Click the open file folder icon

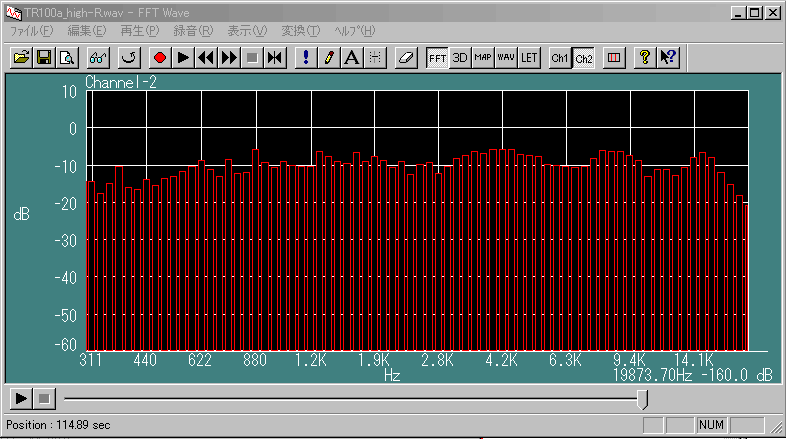tap(20, 58)
